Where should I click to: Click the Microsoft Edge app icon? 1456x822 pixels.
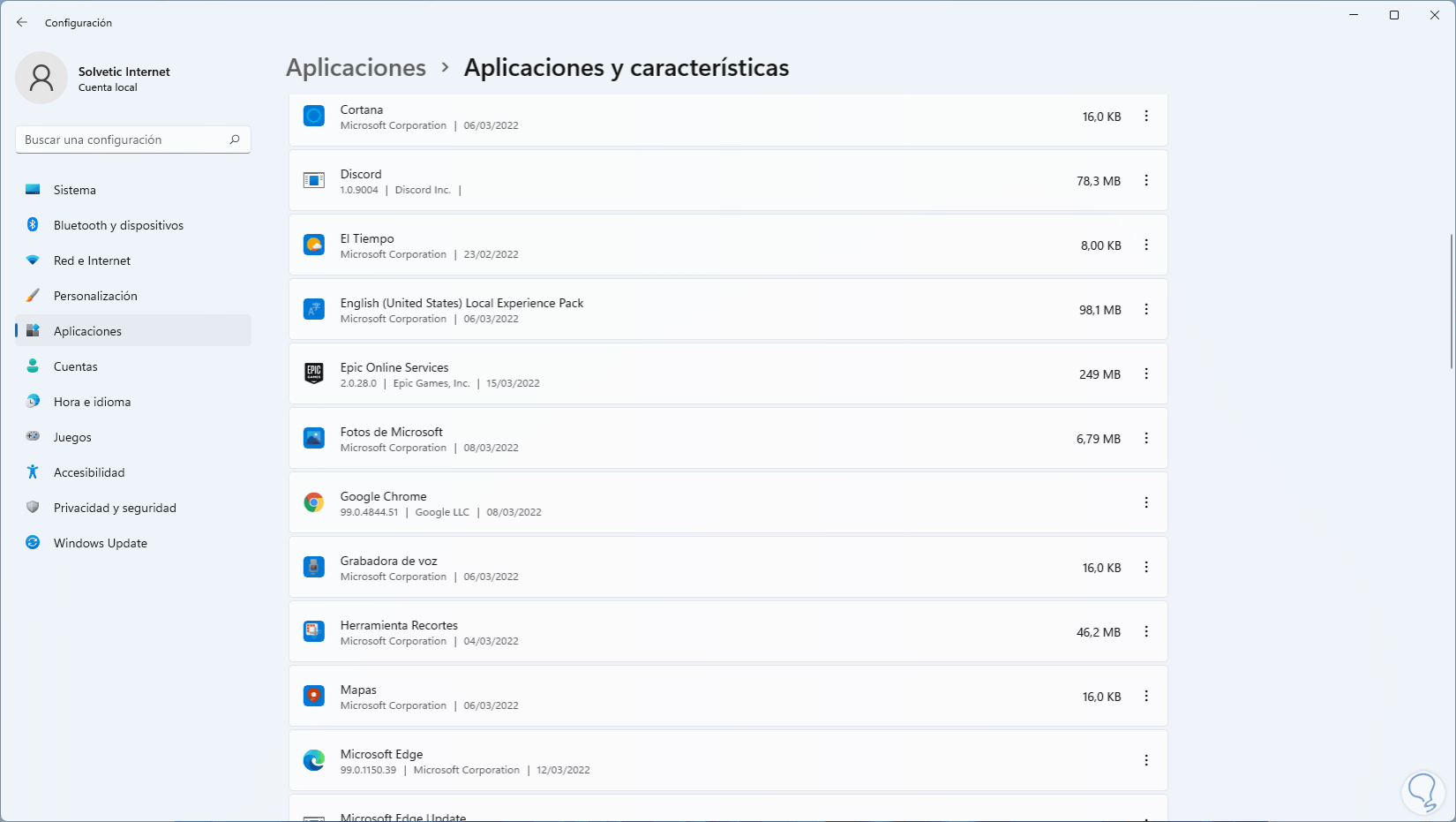314,761
